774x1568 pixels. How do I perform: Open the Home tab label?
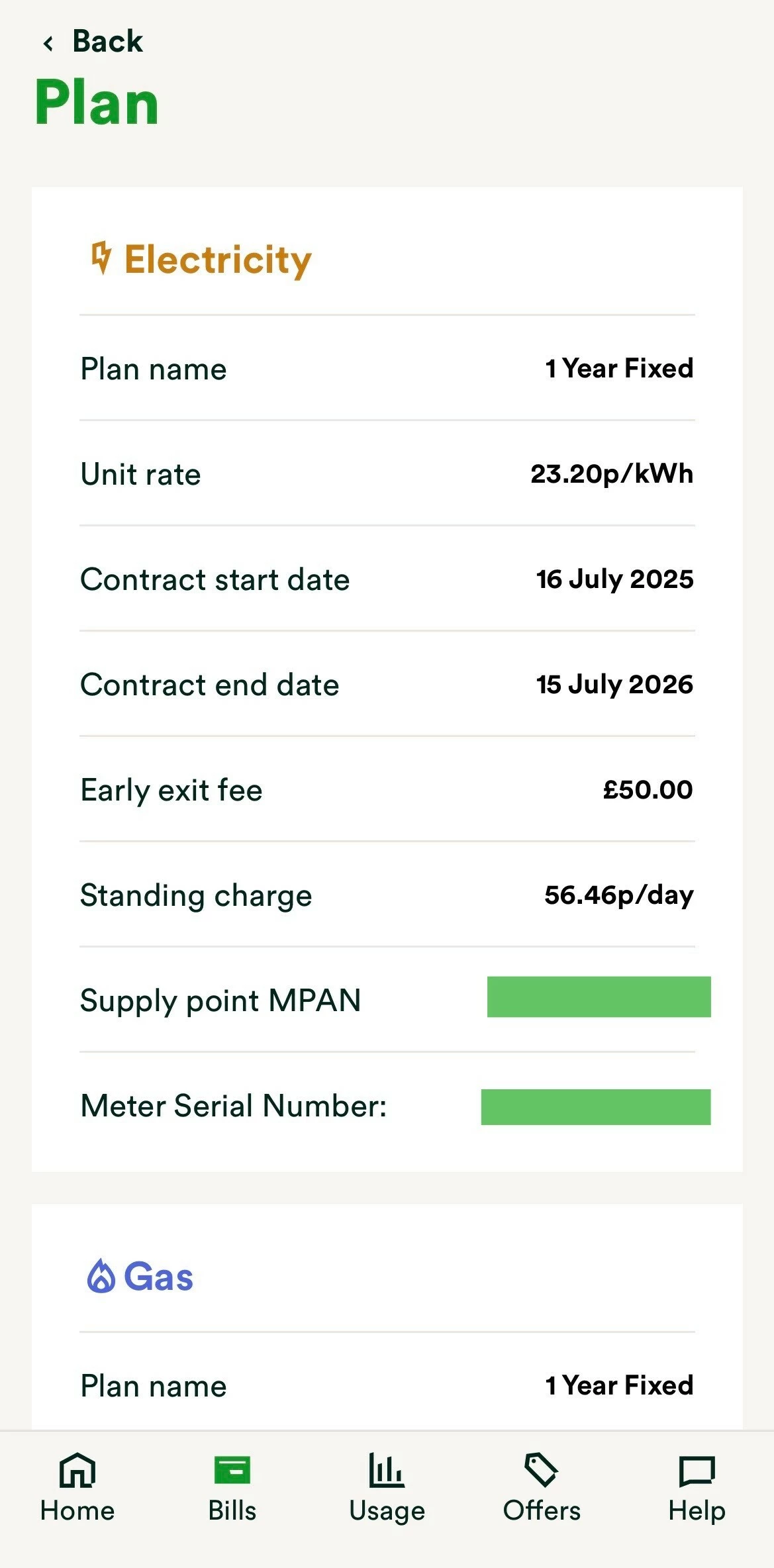pyautogui.click(x=77, y=1511)
